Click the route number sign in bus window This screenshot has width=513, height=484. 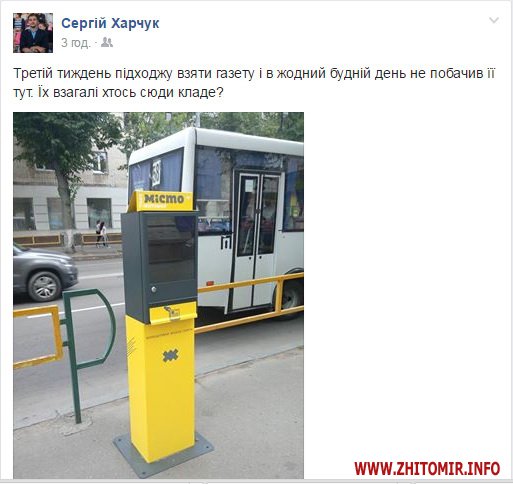(156, 173)
